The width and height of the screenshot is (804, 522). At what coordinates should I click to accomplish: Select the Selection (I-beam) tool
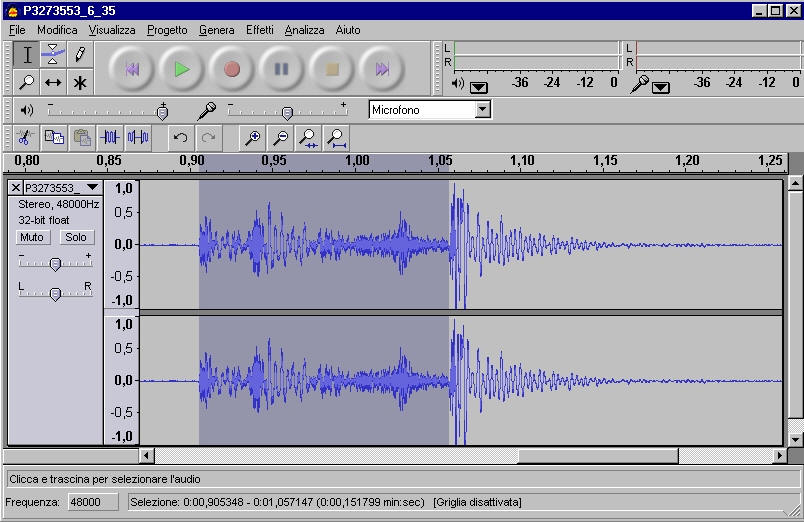coord(27,55)
